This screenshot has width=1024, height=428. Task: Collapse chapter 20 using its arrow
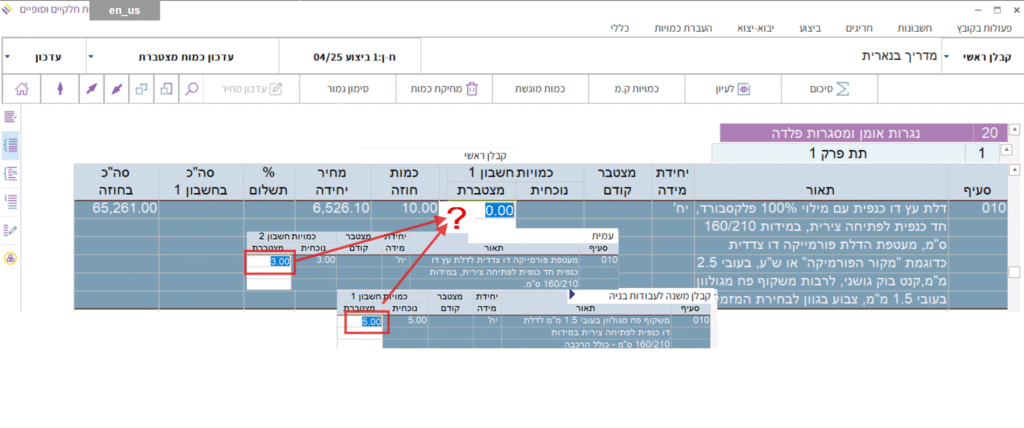[1014, 131]
